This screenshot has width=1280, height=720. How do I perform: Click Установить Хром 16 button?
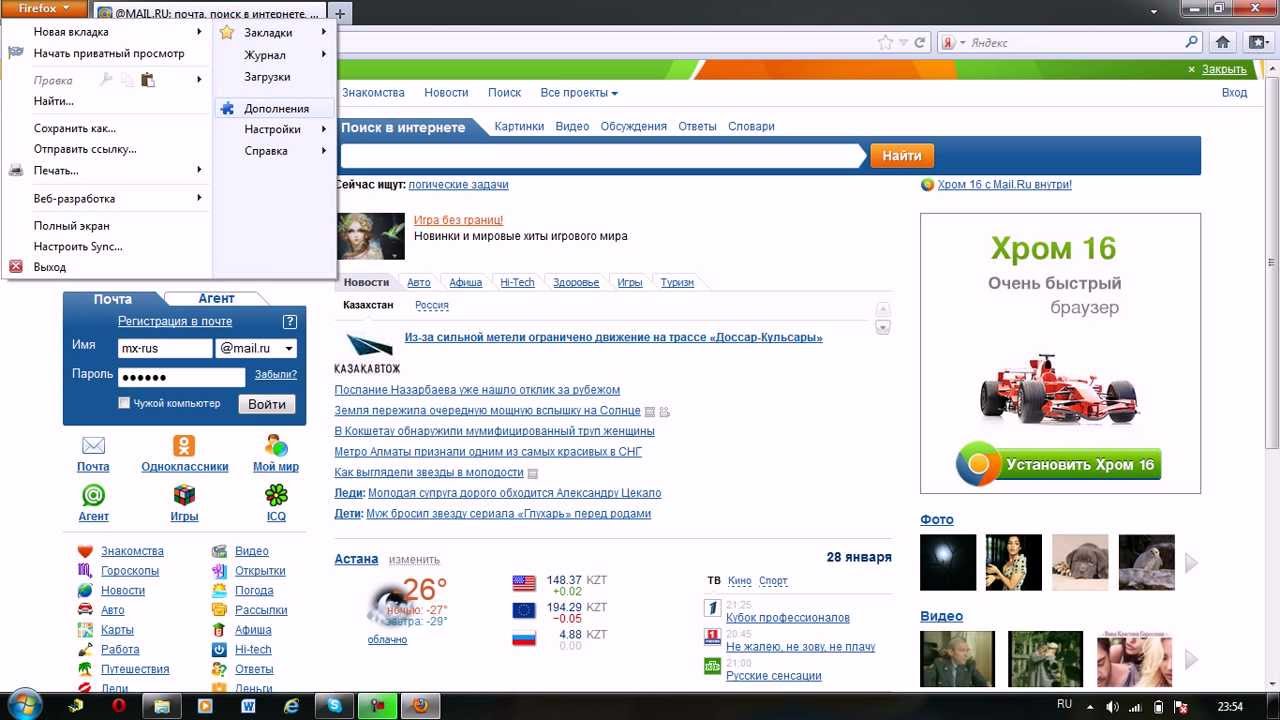coord(1060,465)
